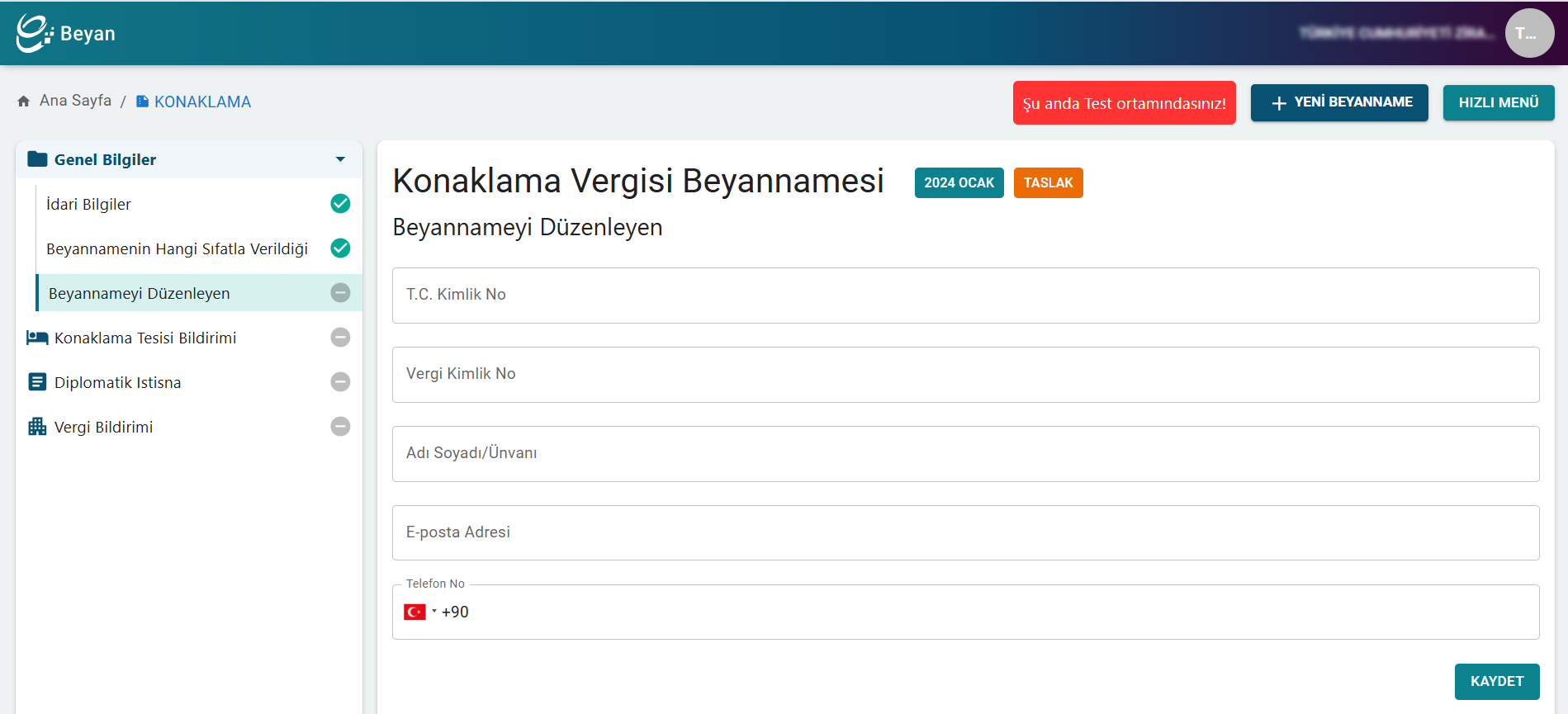Click grey status icon beside Beyannameyi Düzenleyen
Image resolution: width=1568 pixels, height=714 pixels.
[340, 293]
